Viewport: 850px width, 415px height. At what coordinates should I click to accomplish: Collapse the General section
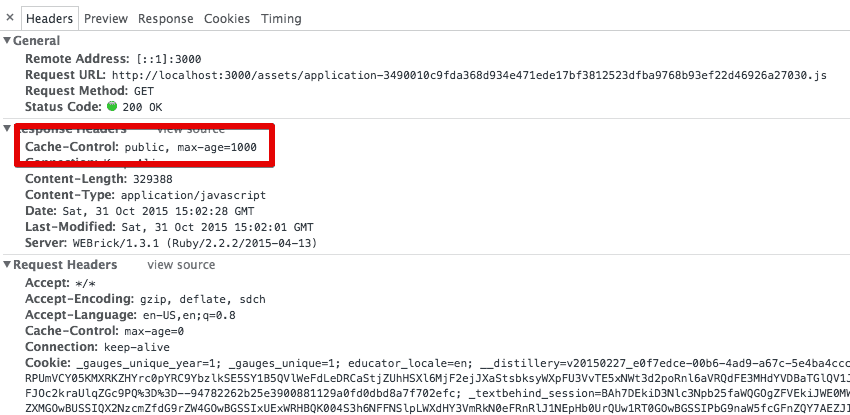8,41
